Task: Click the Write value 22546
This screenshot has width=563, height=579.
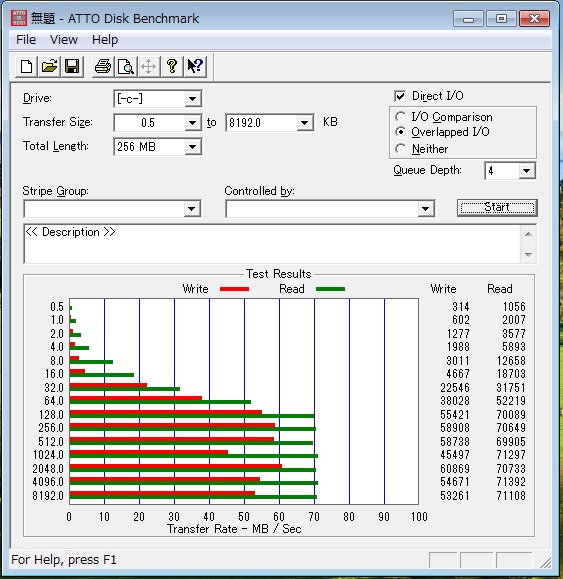Action: click(455, 388)
